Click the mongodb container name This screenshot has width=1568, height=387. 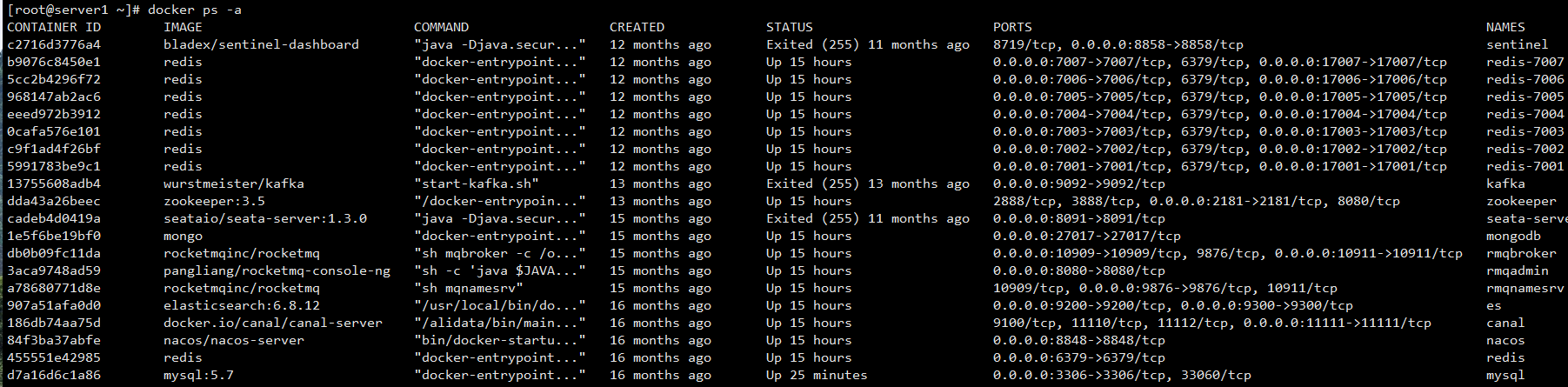pos(1513,236)
